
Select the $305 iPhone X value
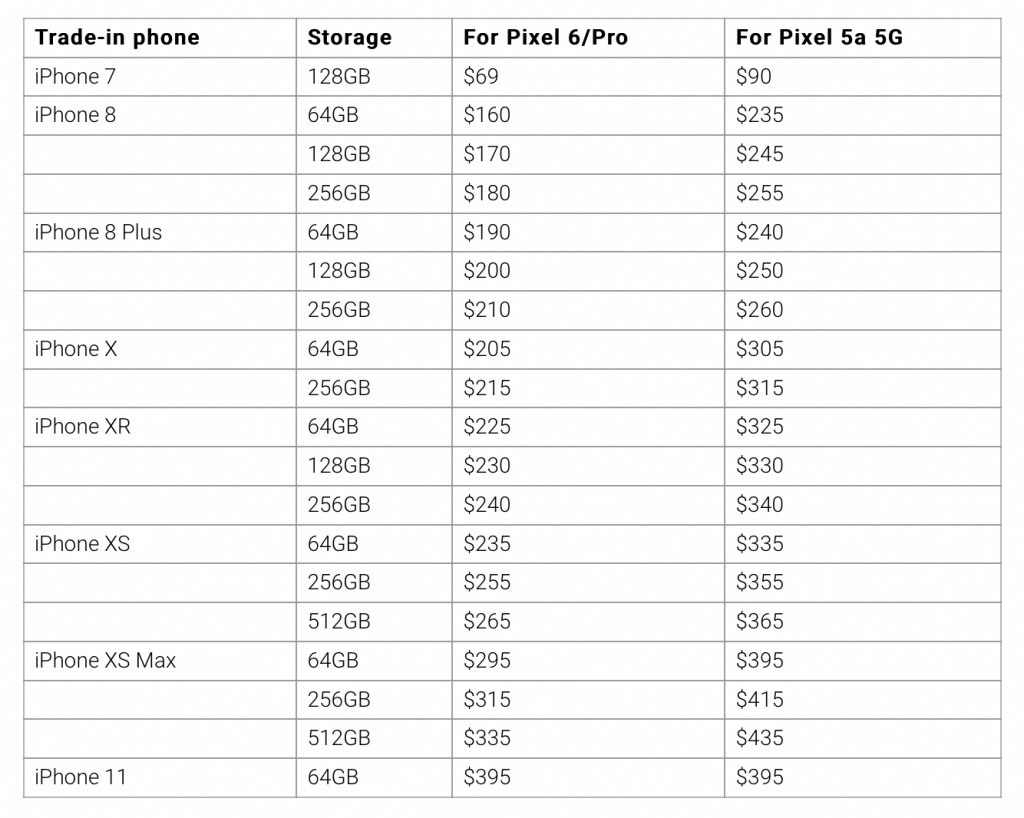760,349
